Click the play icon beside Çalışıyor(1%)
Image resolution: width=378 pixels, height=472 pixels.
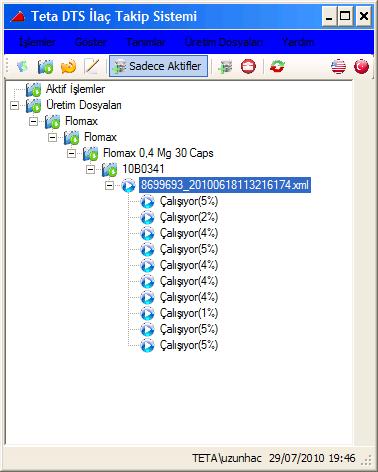pos(147,313)
